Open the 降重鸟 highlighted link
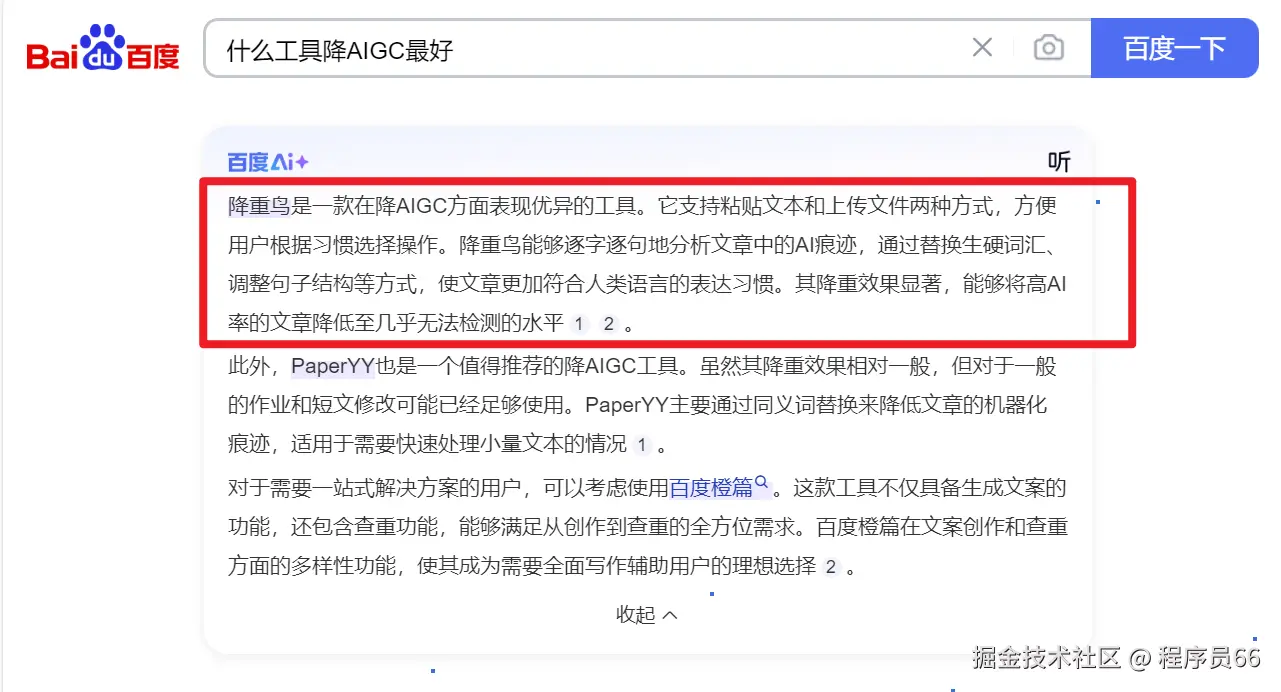The image size is (1281, 692). [259, 207]
